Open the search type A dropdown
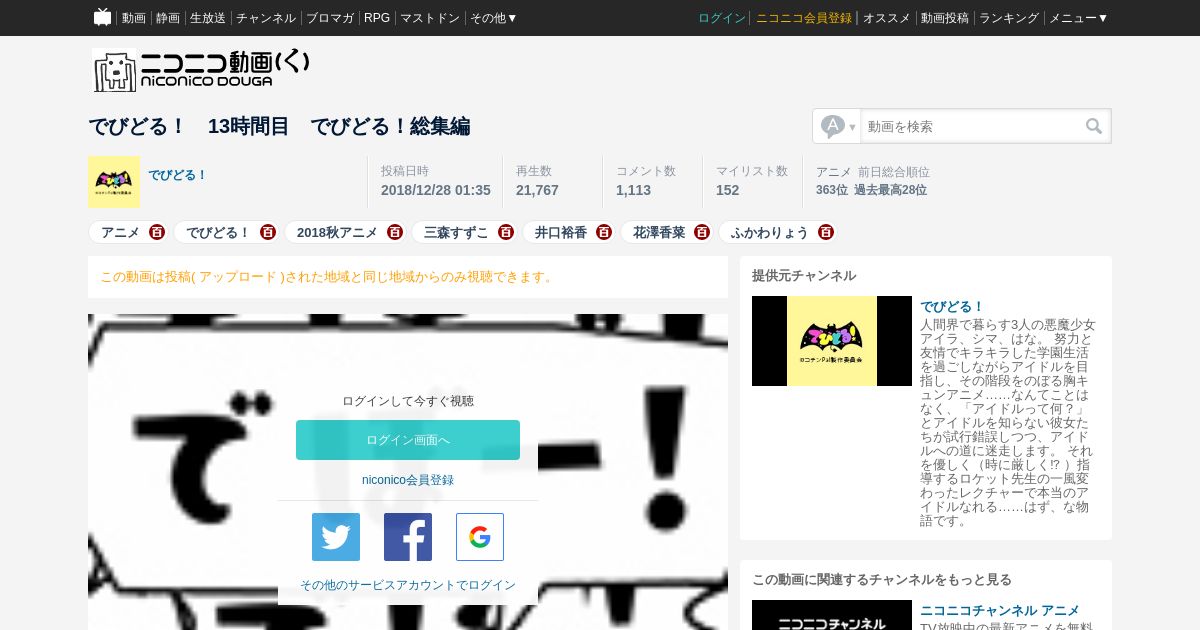Image resolution: width=1200 pixels, height=630 pixels. click(x=838, y=126)
